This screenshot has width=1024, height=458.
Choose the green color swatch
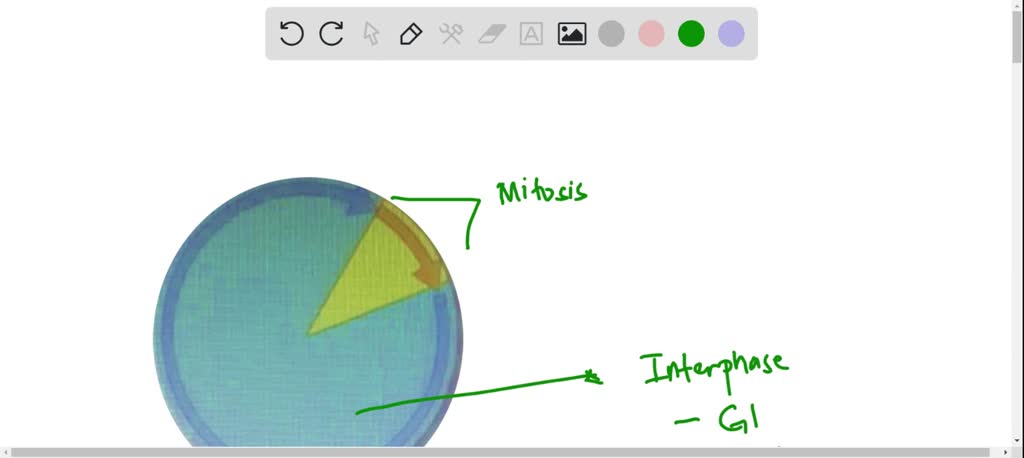(691, 33)
